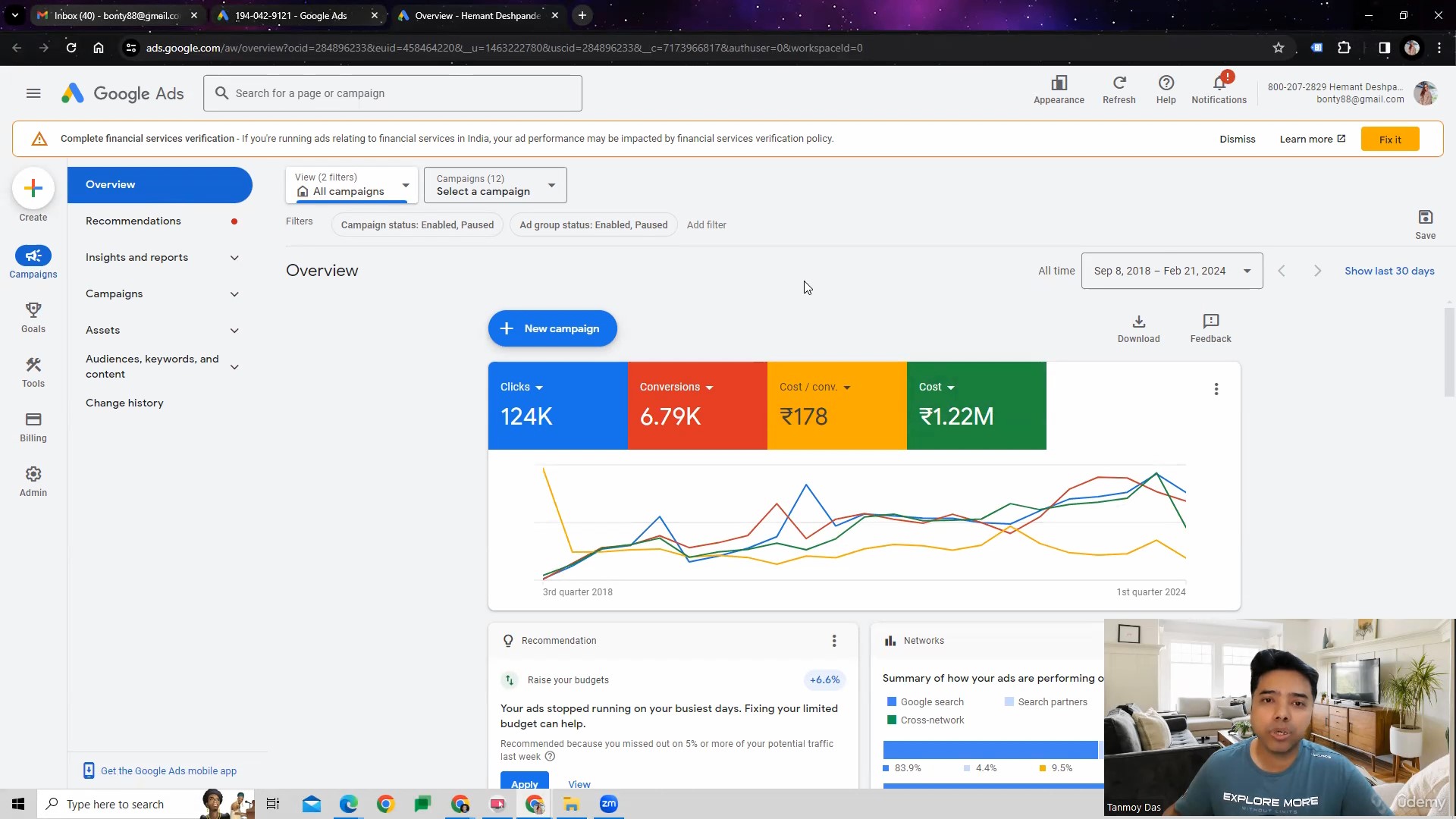
Task: Open Zoom from the taskbar
Action: [x=609, y=804]
